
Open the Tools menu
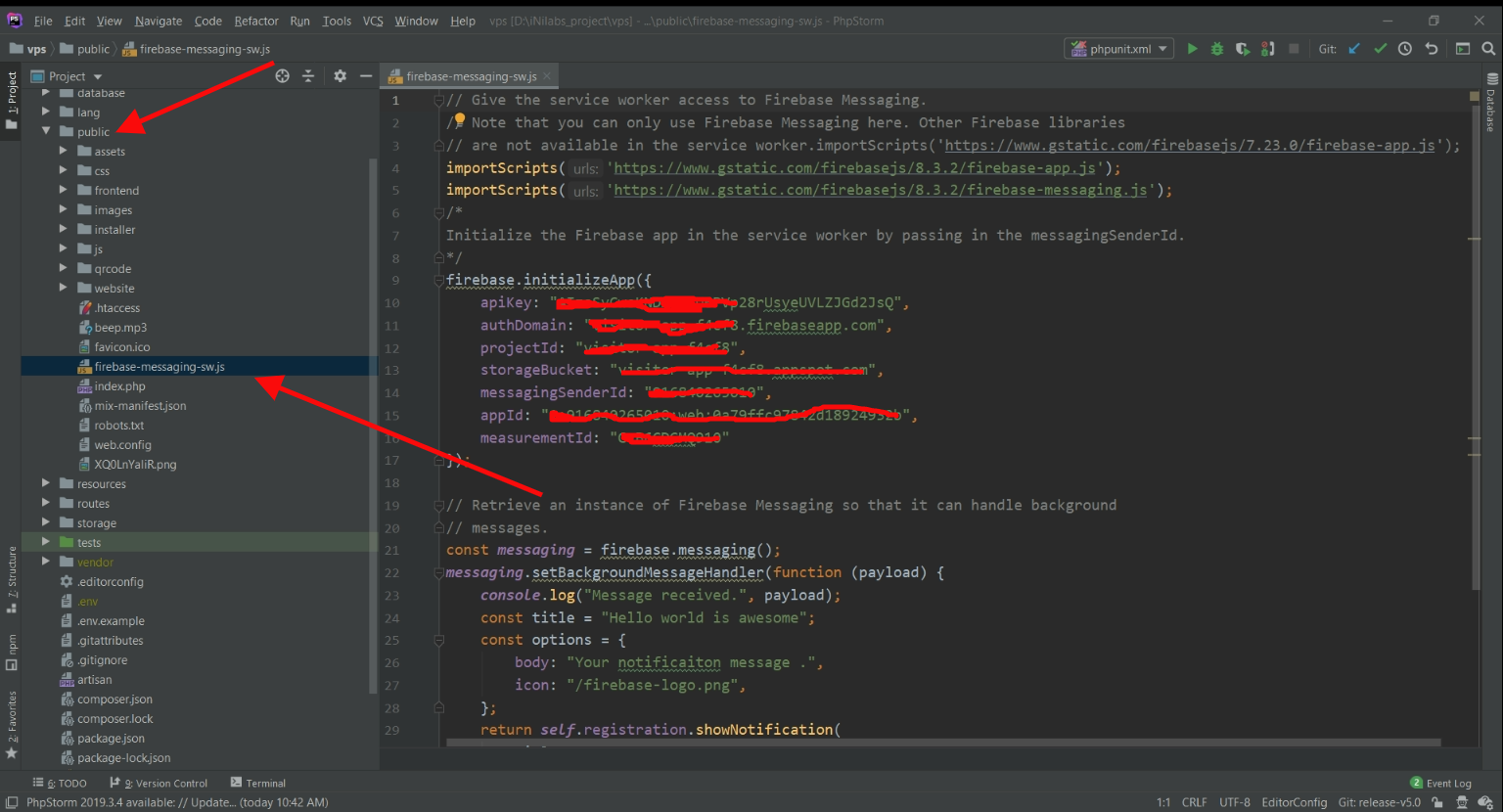337,21
